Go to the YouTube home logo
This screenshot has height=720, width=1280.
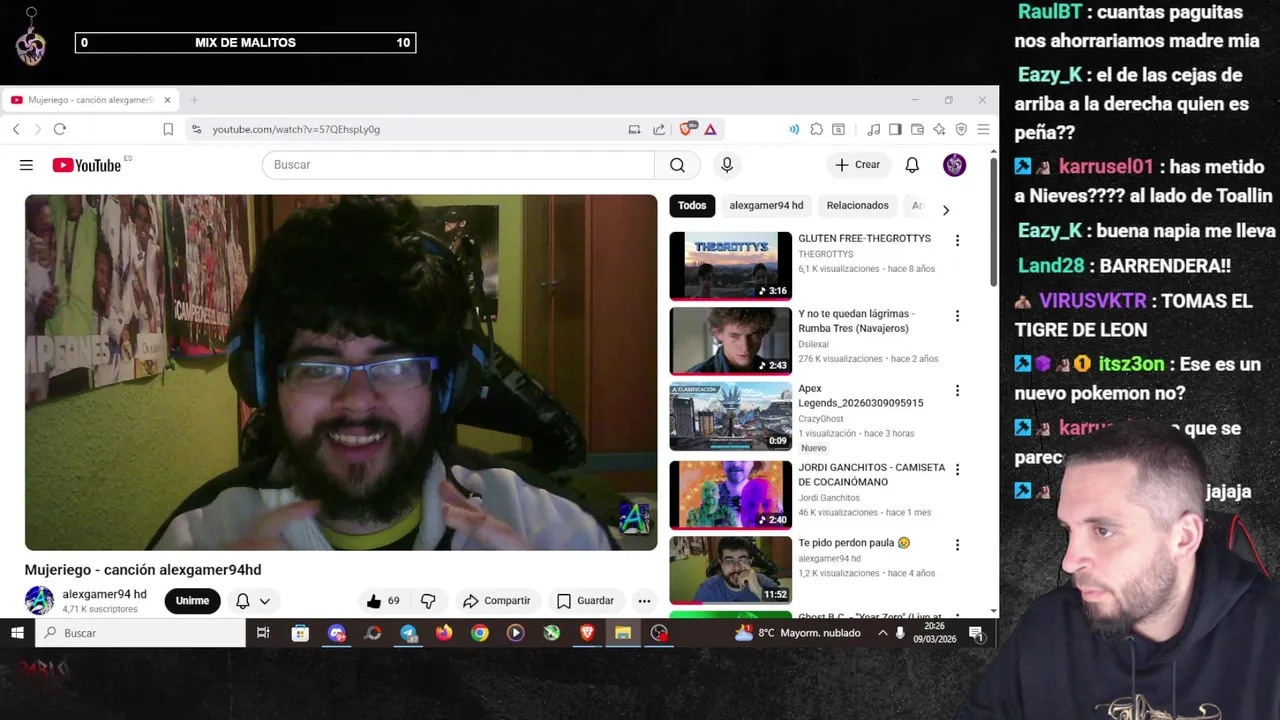pos(87,165)
